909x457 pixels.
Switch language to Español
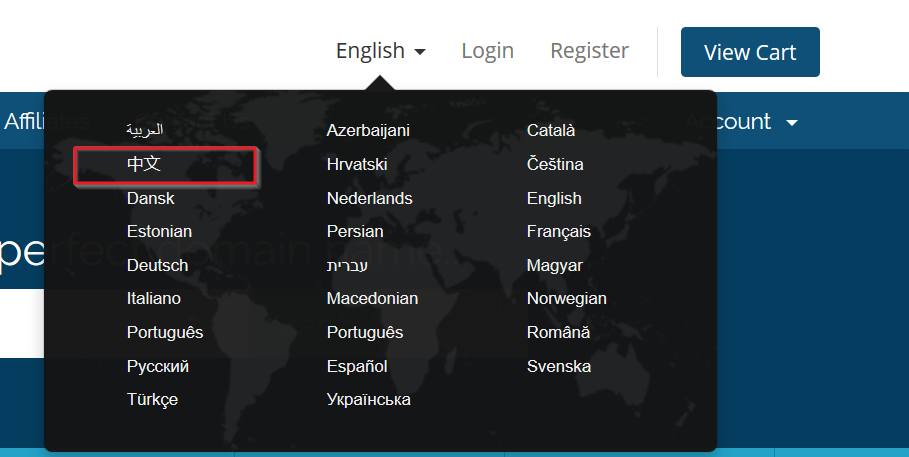coord(357,366)
